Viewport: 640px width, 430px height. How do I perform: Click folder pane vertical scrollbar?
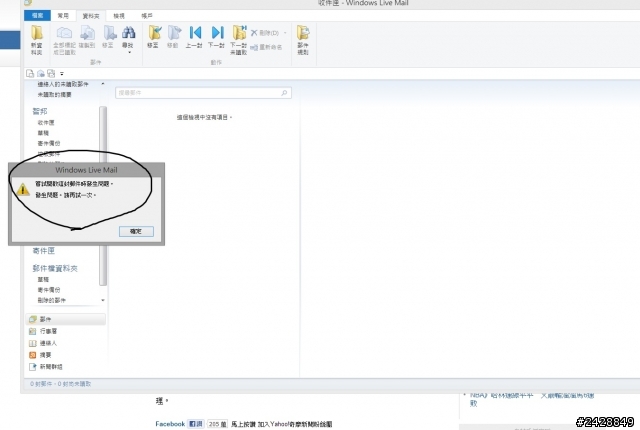[x=103, y=196]
